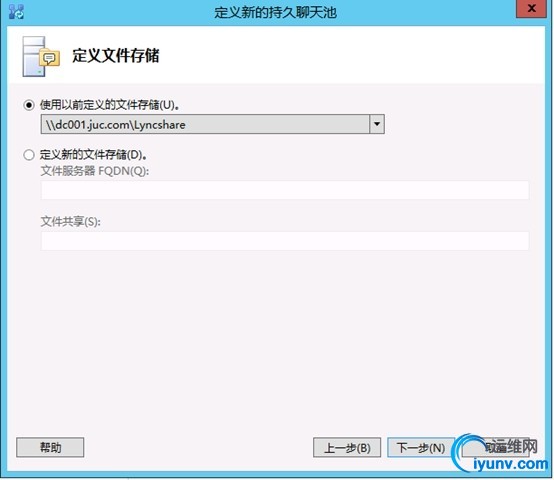Go back with 上一步(B) button
554x480 pixels.
pyautogui.click(x=347, y=448)
